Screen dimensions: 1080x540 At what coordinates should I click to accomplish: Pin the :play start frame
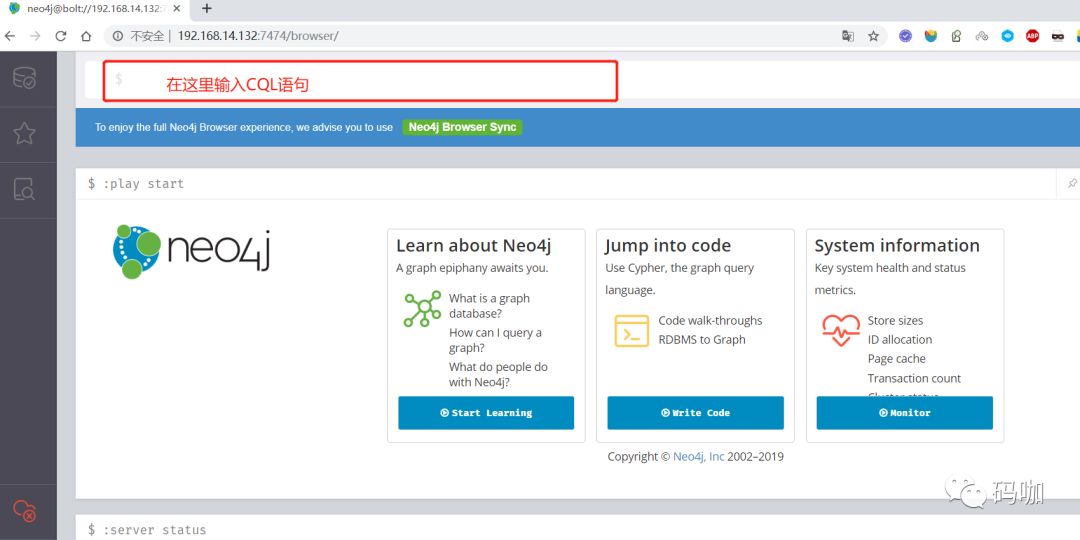tap(1072, 184)
